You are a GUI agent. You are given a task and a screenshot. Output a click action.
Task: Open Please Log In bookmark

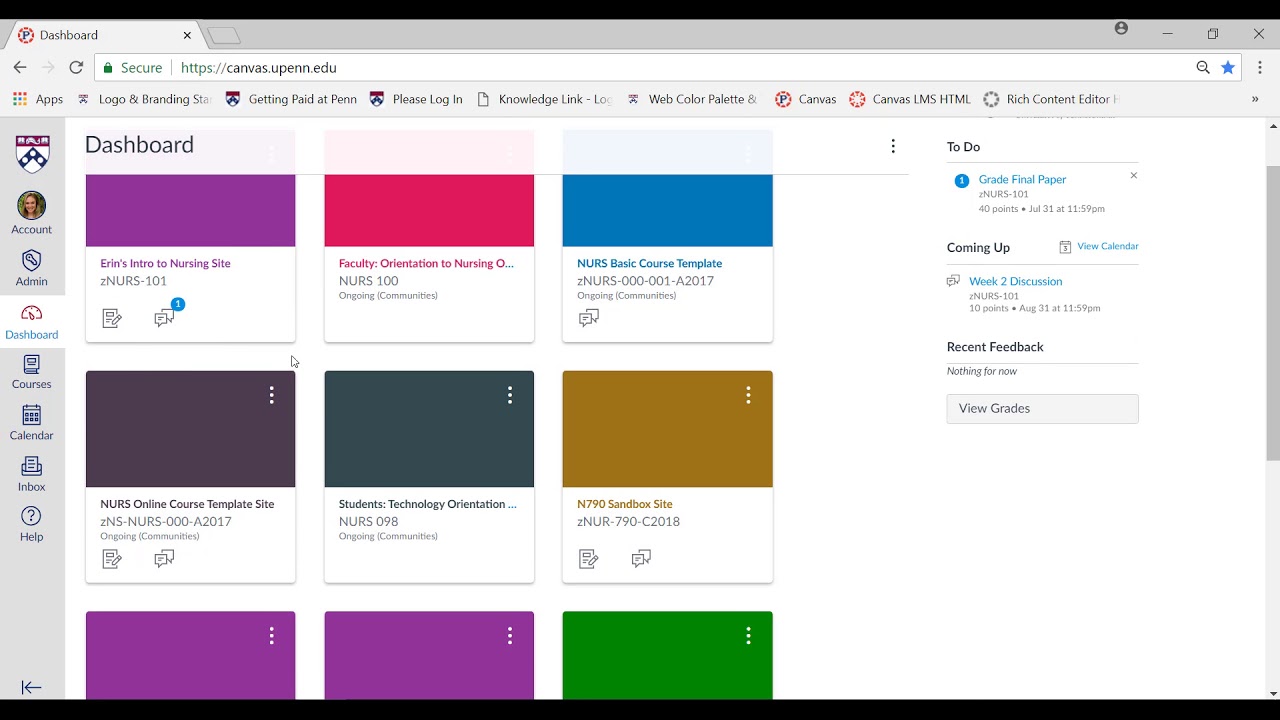(x=416, y=99)
